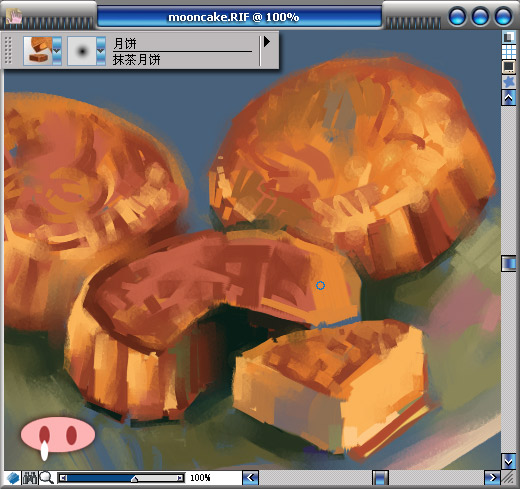Viewport: 520px width, 489px height.
Task: Click the vertical scroll up arrow
Action: (x=509, y=98)
